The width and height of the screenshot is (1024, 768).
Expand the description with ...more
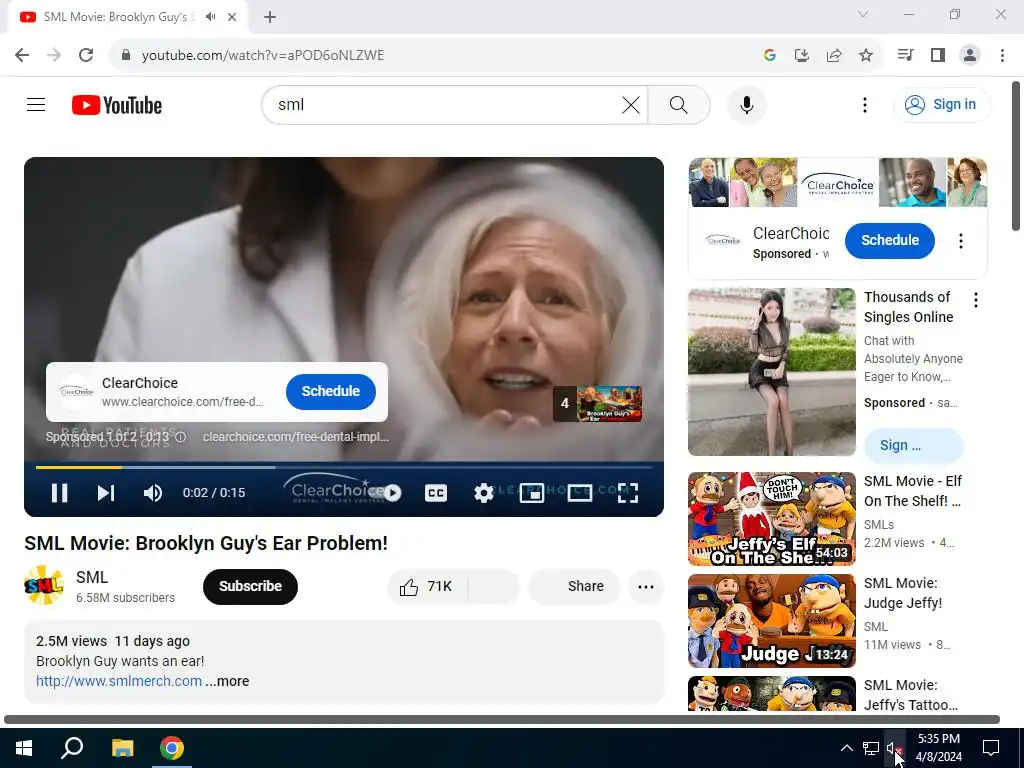coord(227,681)
